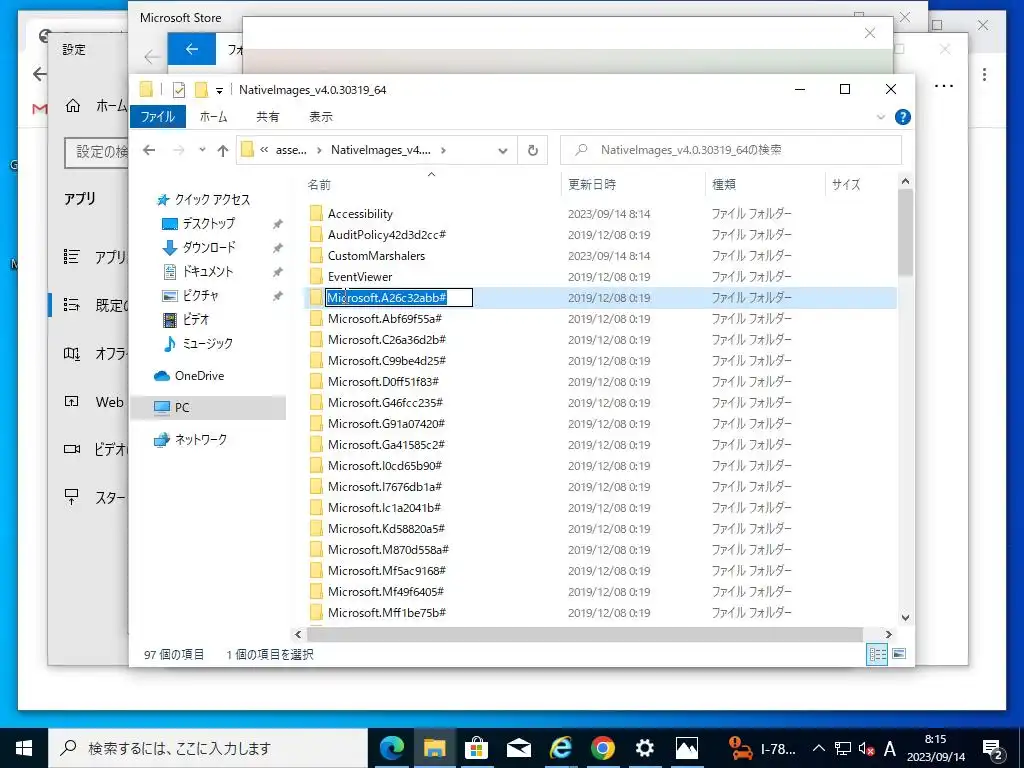Switch to details view layout
This screenshot has width=1024, height=768.
[877, 654]
